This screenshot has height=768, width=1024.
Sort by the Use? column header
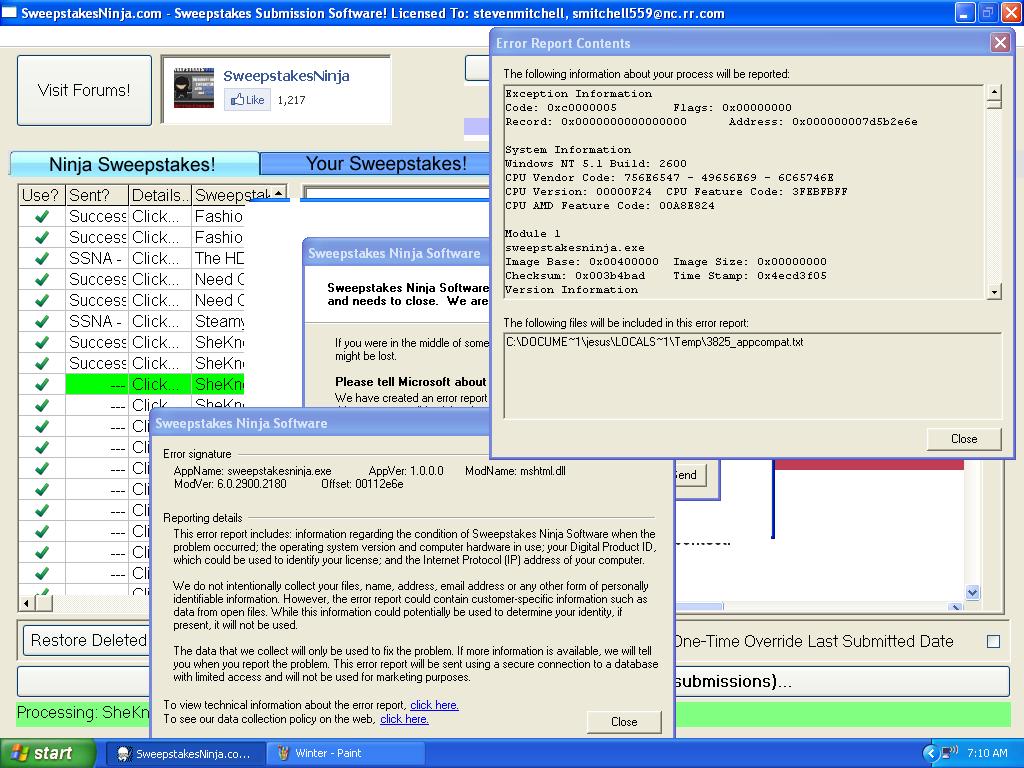tap(40, 195)
